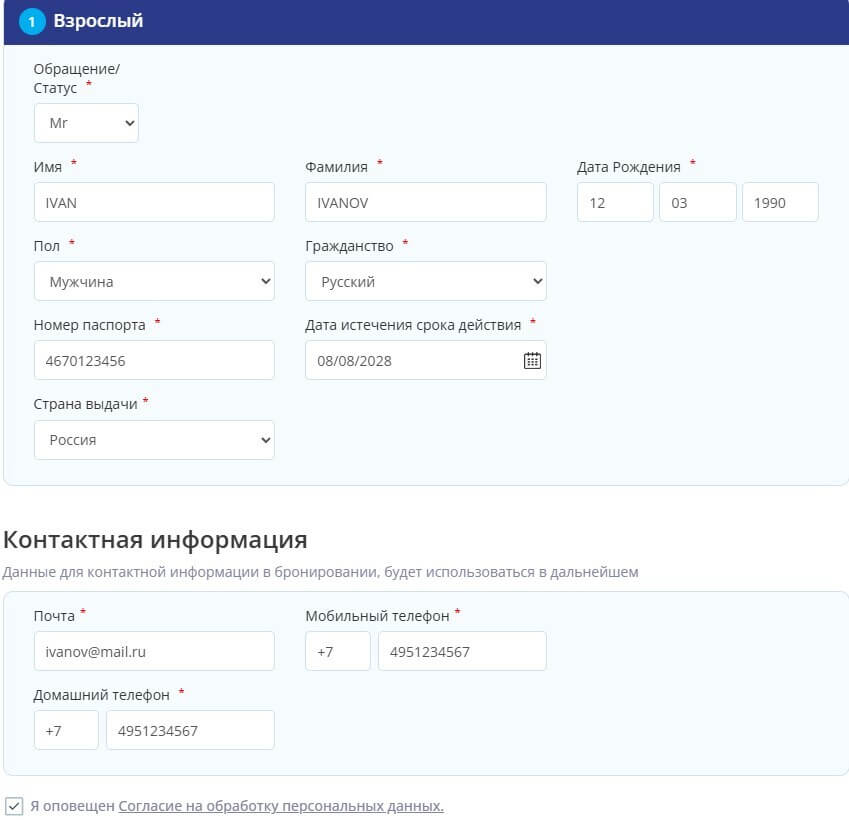
Task: Click the Имя field containing IVAN
Action: (154, 202)
